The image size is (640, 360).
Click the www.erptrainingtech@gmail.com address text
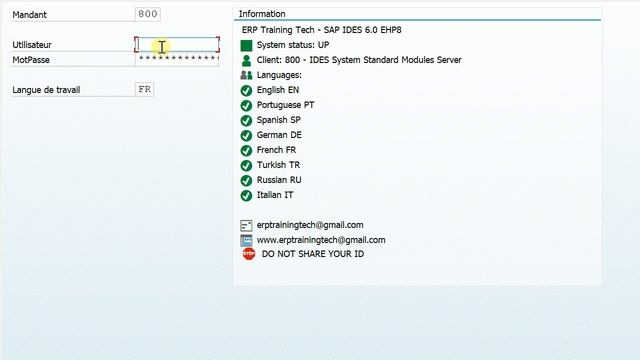pos(321,240)
